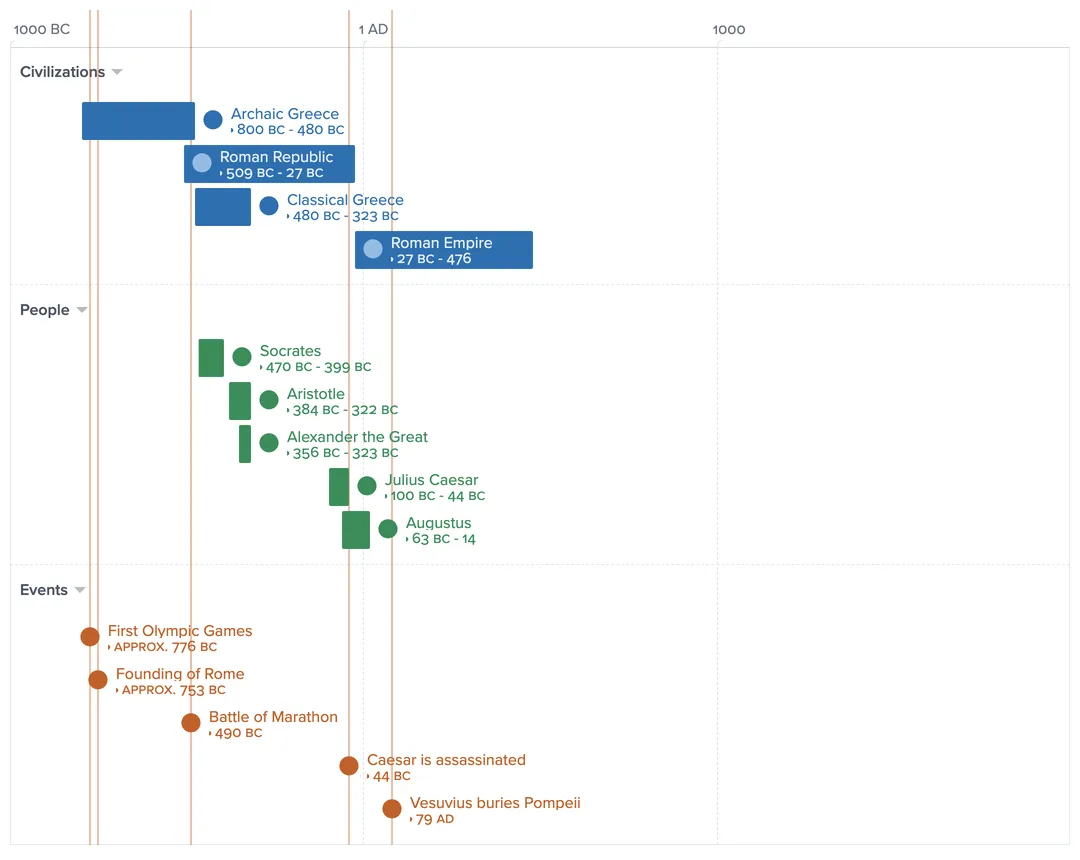This screenshot has height=860, width=1080.
Task: Open the Caesar is assassinated title
Action: (x=446, y=760)
